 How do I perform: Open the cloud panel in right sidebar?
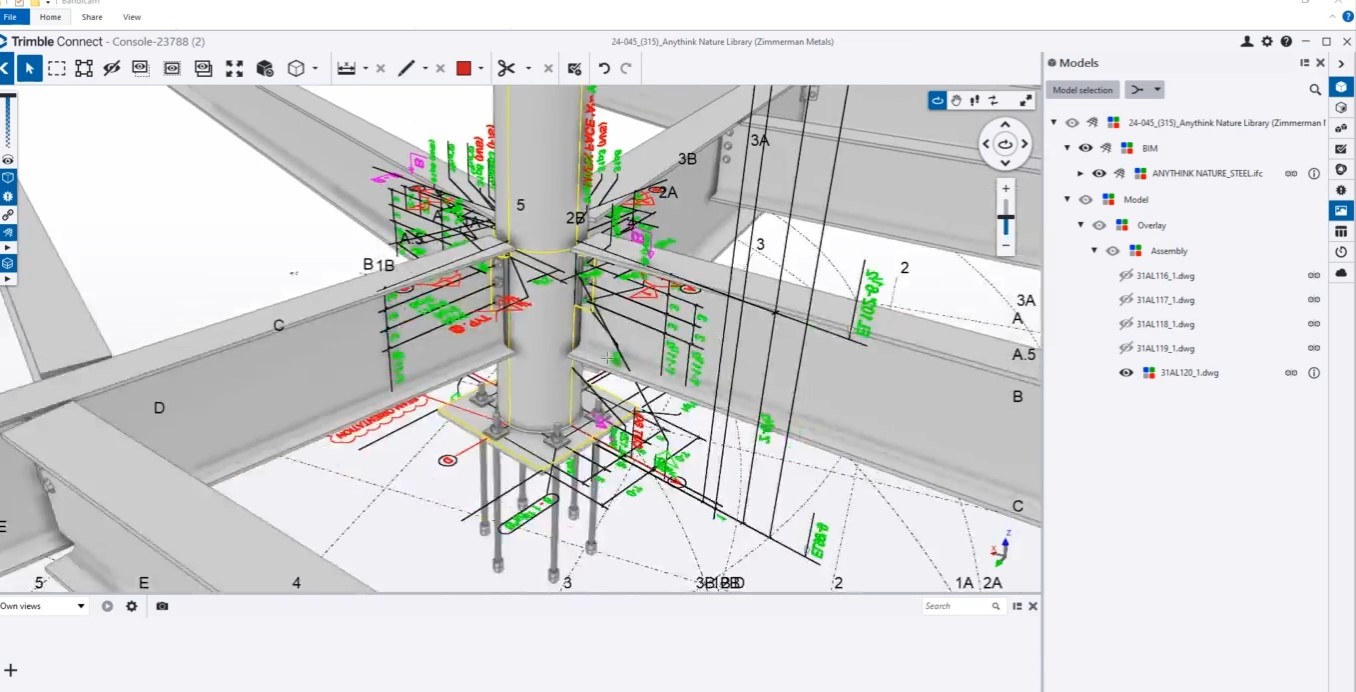pyautogui.click(x=1341, y=273)
